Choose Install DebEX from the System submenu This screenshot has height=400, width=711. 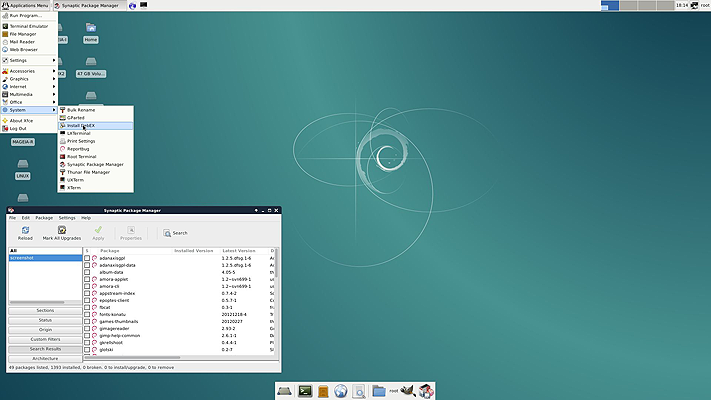pyautogui.click(x=95, y=126)
